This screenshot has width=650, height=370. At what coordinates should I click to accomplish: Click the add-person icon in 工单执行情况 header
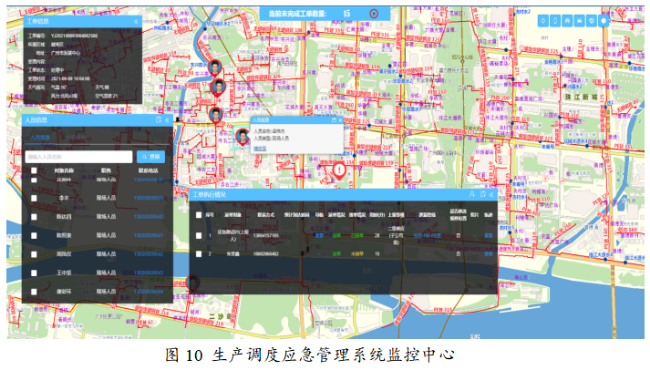(x=472, y=194)
